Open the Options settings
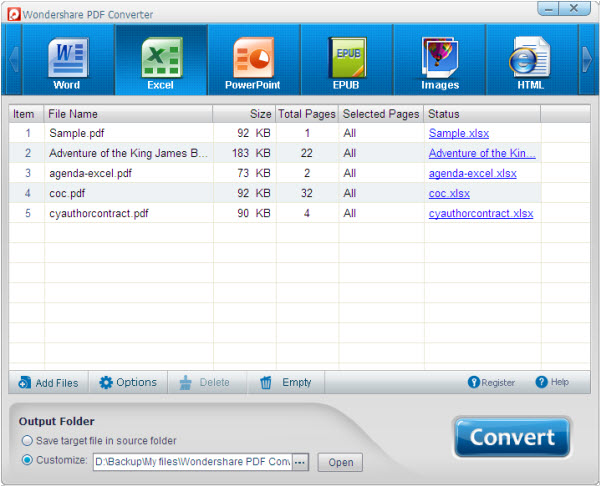 pos(128,382)
